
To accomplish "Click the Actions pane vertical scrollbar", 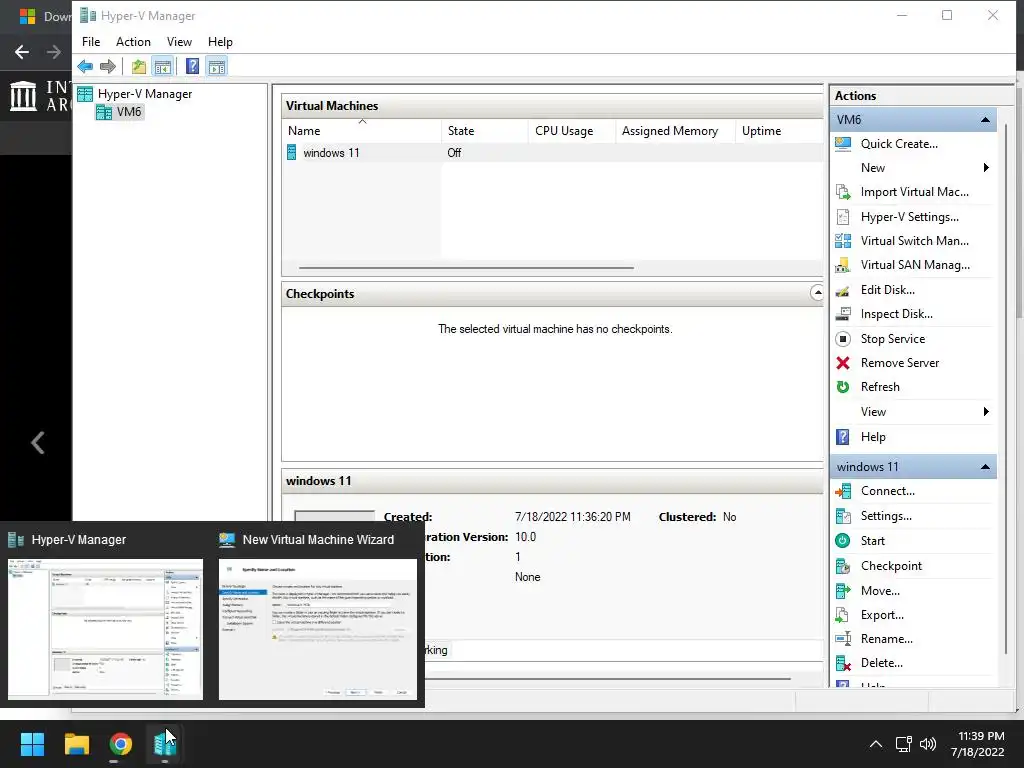I will tap(1005, 389).
